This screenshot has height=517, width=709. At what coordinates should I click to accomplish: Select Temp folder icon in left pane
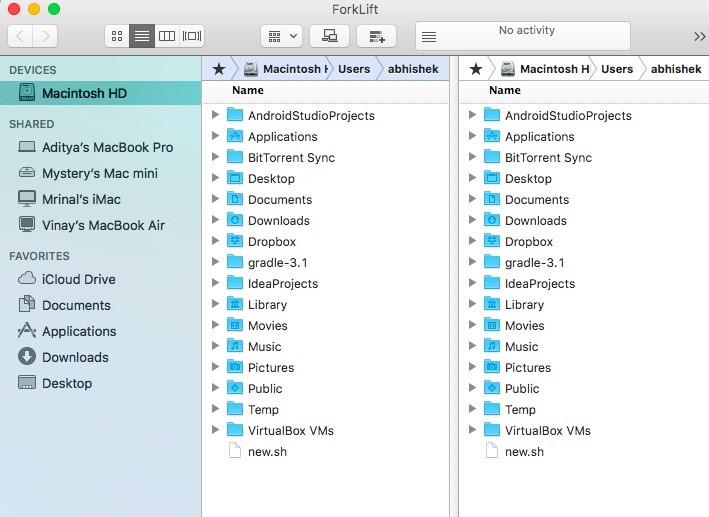pyautogui.click(x=235, y=408)
